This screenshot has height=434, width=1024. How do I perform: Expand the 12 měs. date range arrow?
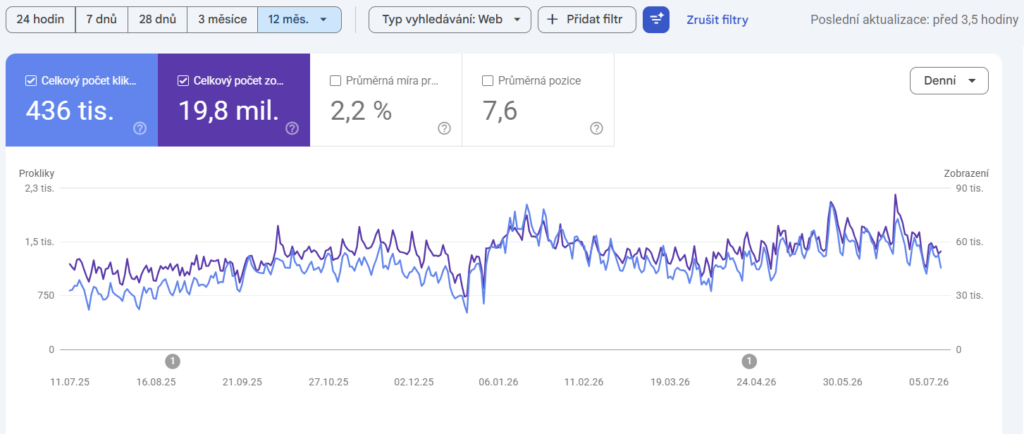pos(323,20)
